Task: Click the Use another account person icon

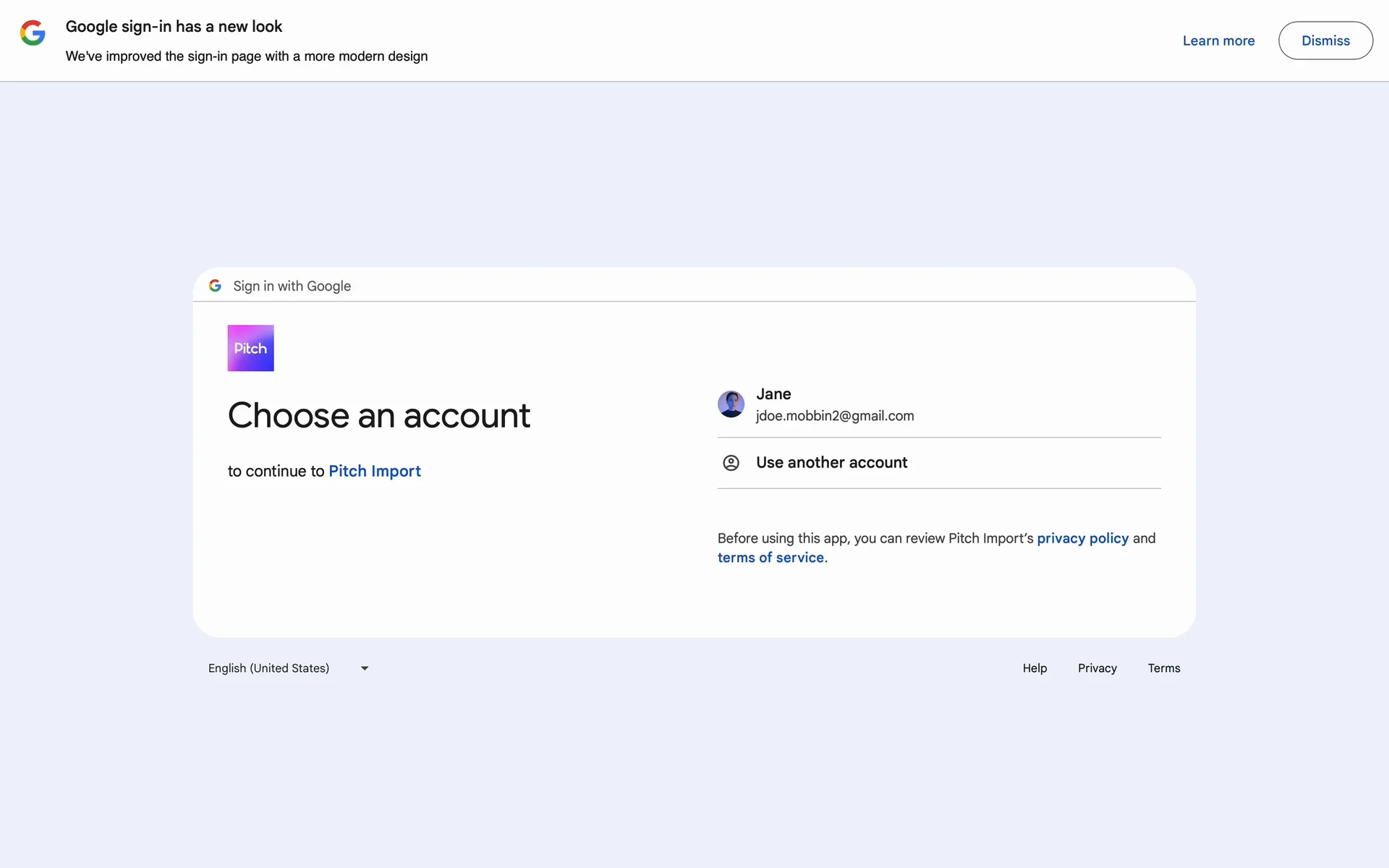Action: point(731,463)
